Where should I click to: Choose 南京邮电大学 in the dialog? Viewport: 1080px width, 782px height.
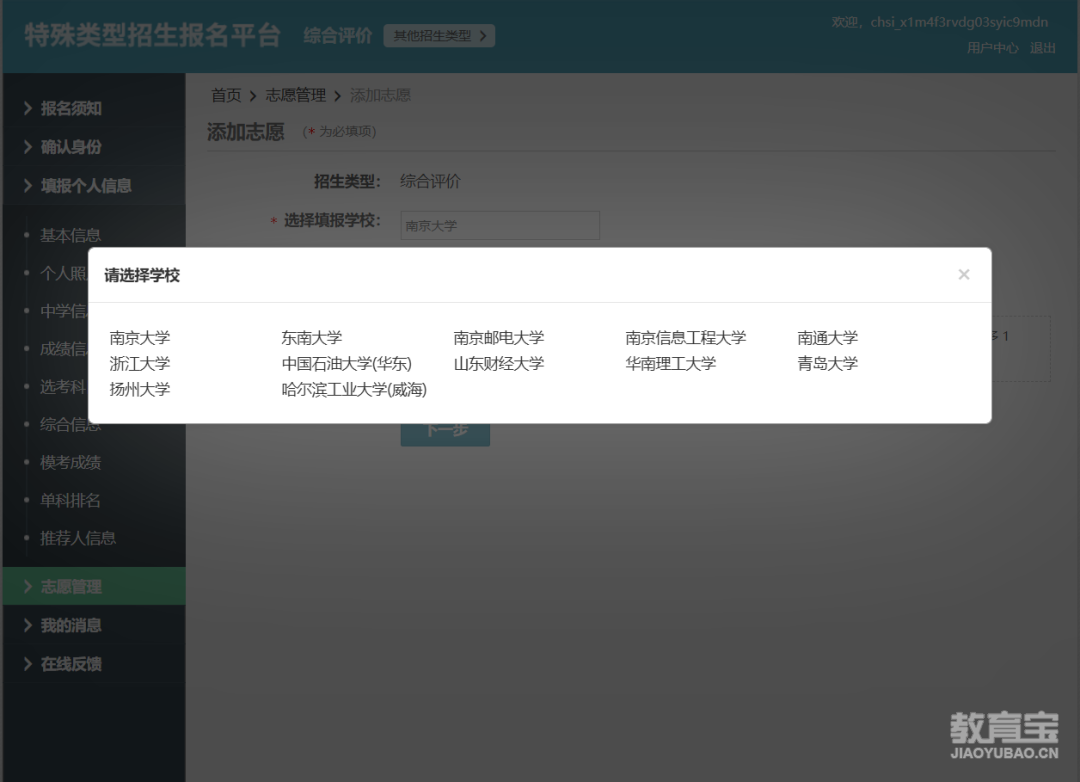click(499, 338)
